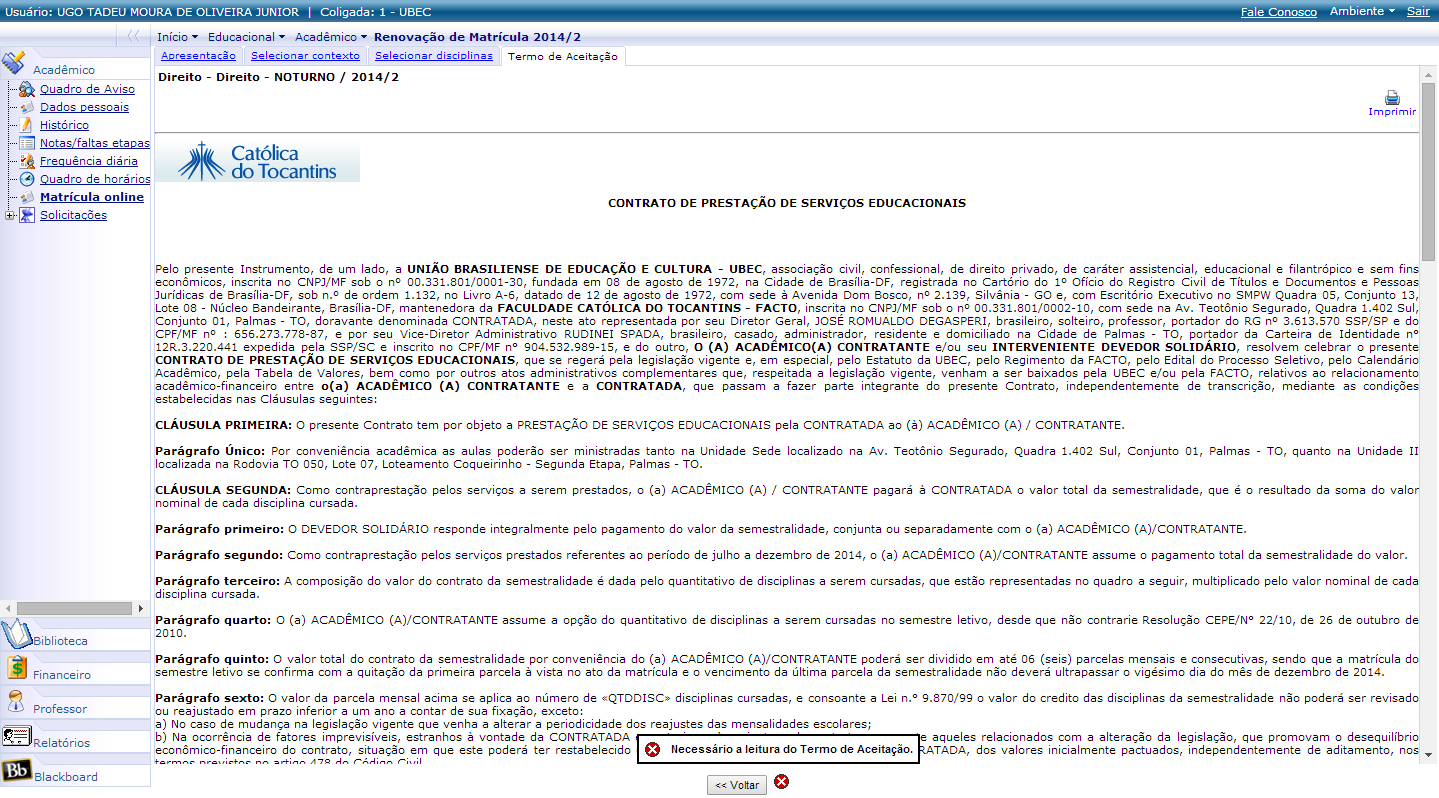Click the Renovação de Matrícula 2014/2 title
This screenshot has width=1439, height=798.
tap(477, 36)
